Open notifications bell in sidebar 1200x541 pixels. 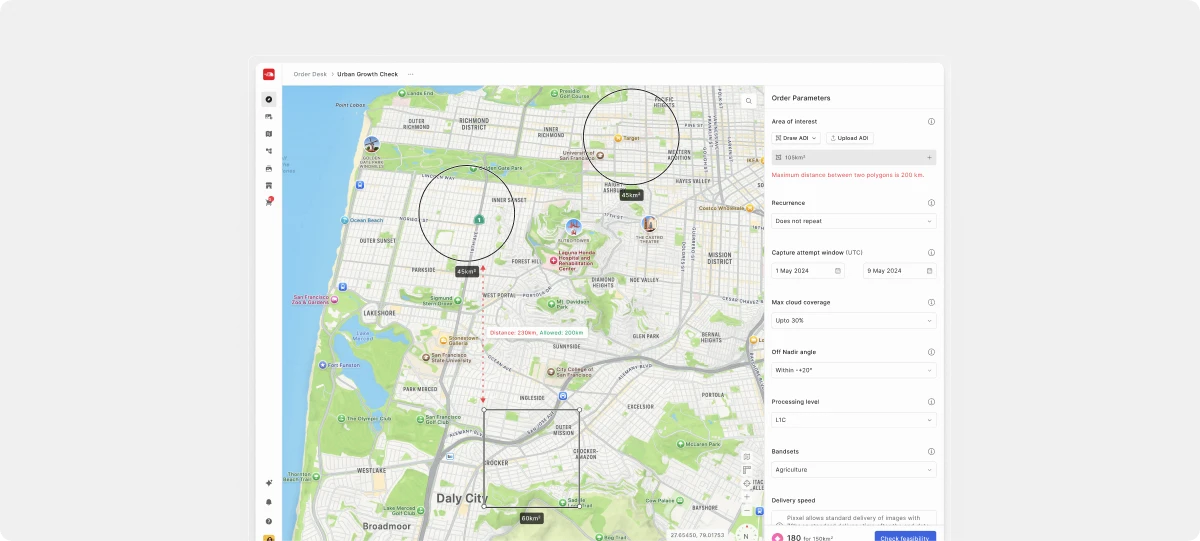pos(269,502)
